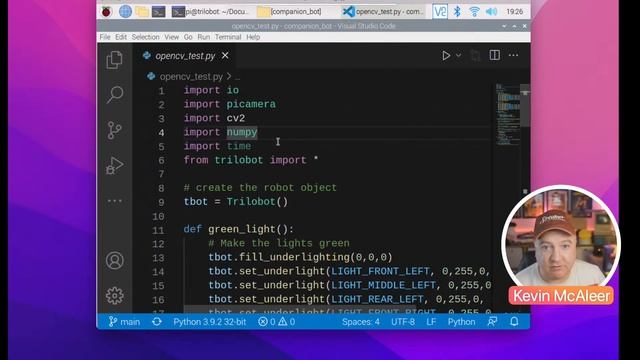640x360 pixels.
Task: Open the Bluetooth tray menu
Action: point(457,11)
